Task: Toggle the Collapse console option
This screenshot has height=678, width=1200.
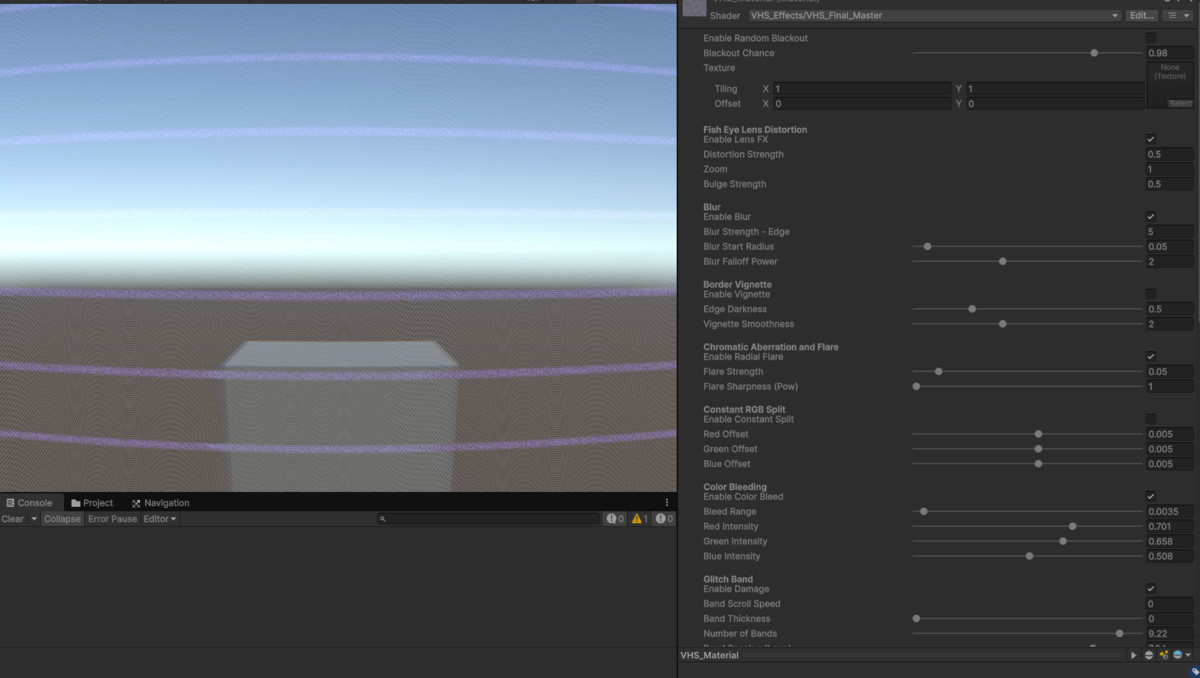Action: pyautogui.click(x=62, y=519)
